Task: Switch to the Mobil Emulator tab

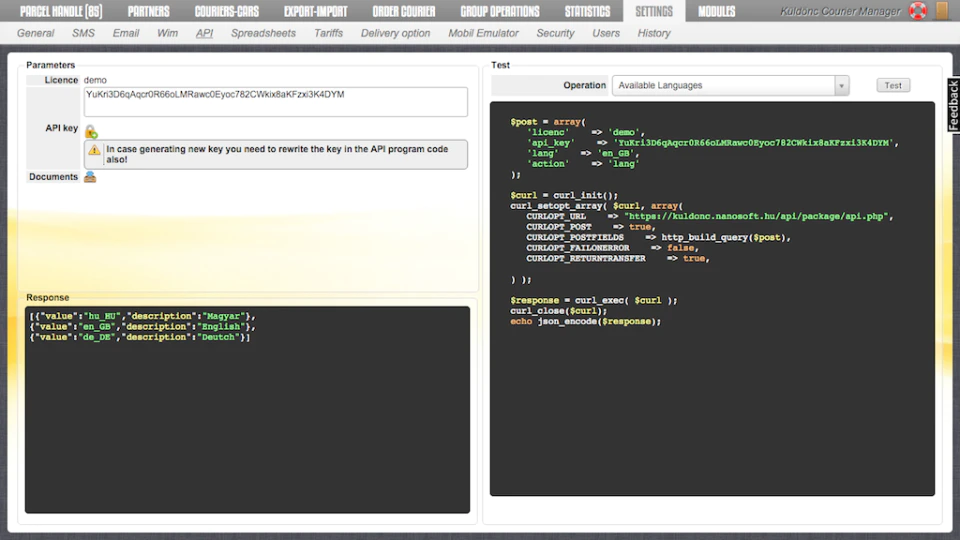Action: (x=483, y=33)
